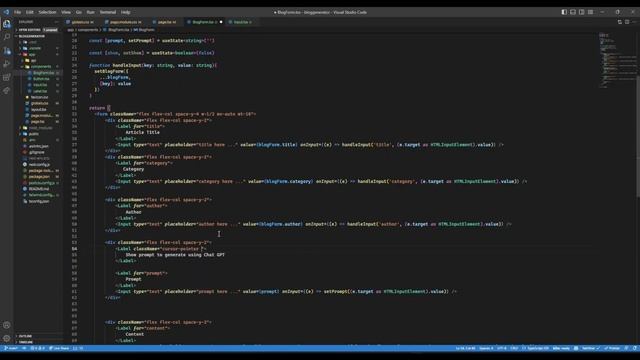Open the Manage gear icon
This screenshot has height=360, width=640.
(x=7, y=338)
